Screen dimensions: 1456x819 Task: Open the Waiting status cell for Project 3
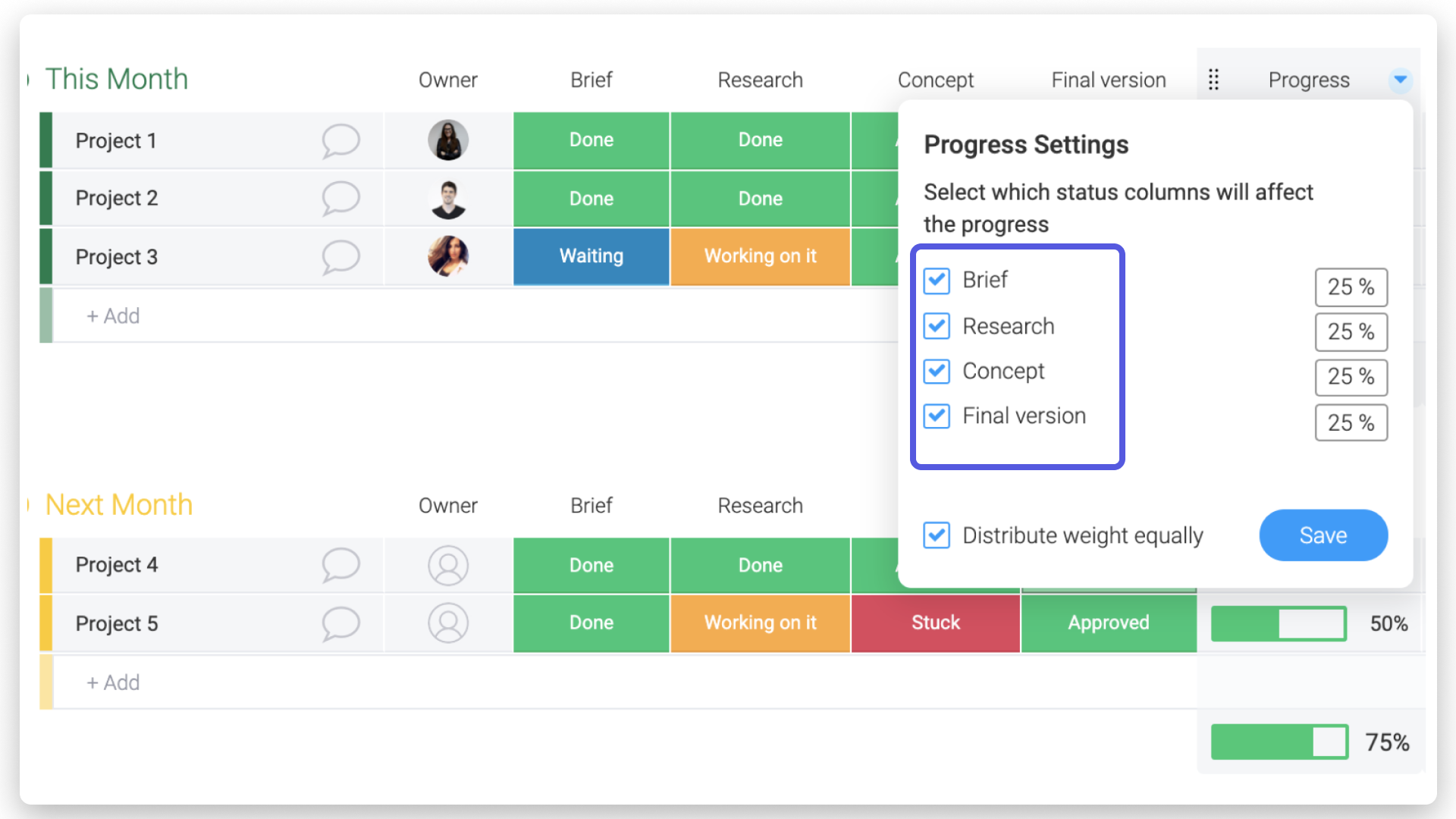[x=591, y=256]
